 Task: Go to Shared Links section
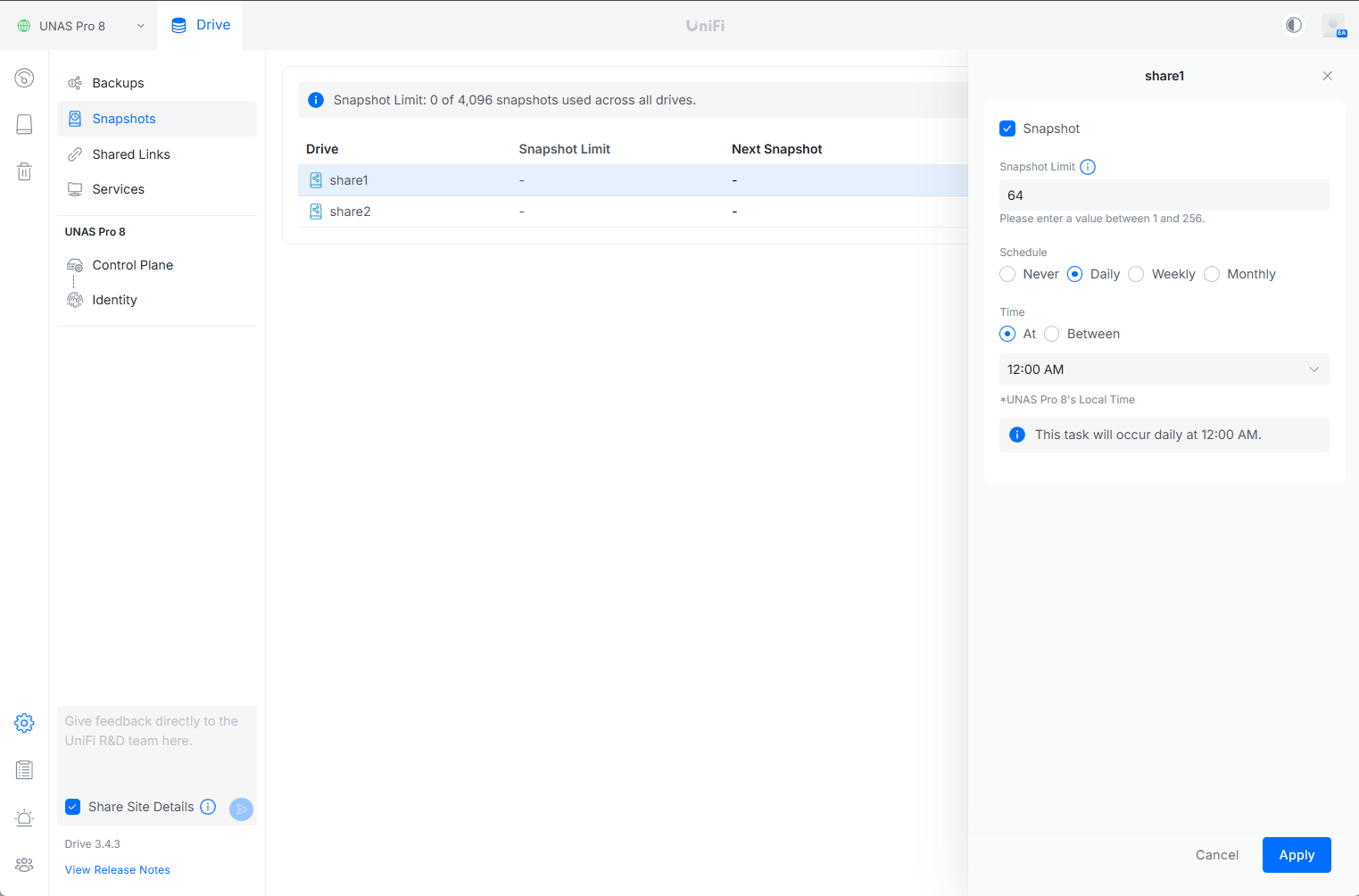click(130, 154)
